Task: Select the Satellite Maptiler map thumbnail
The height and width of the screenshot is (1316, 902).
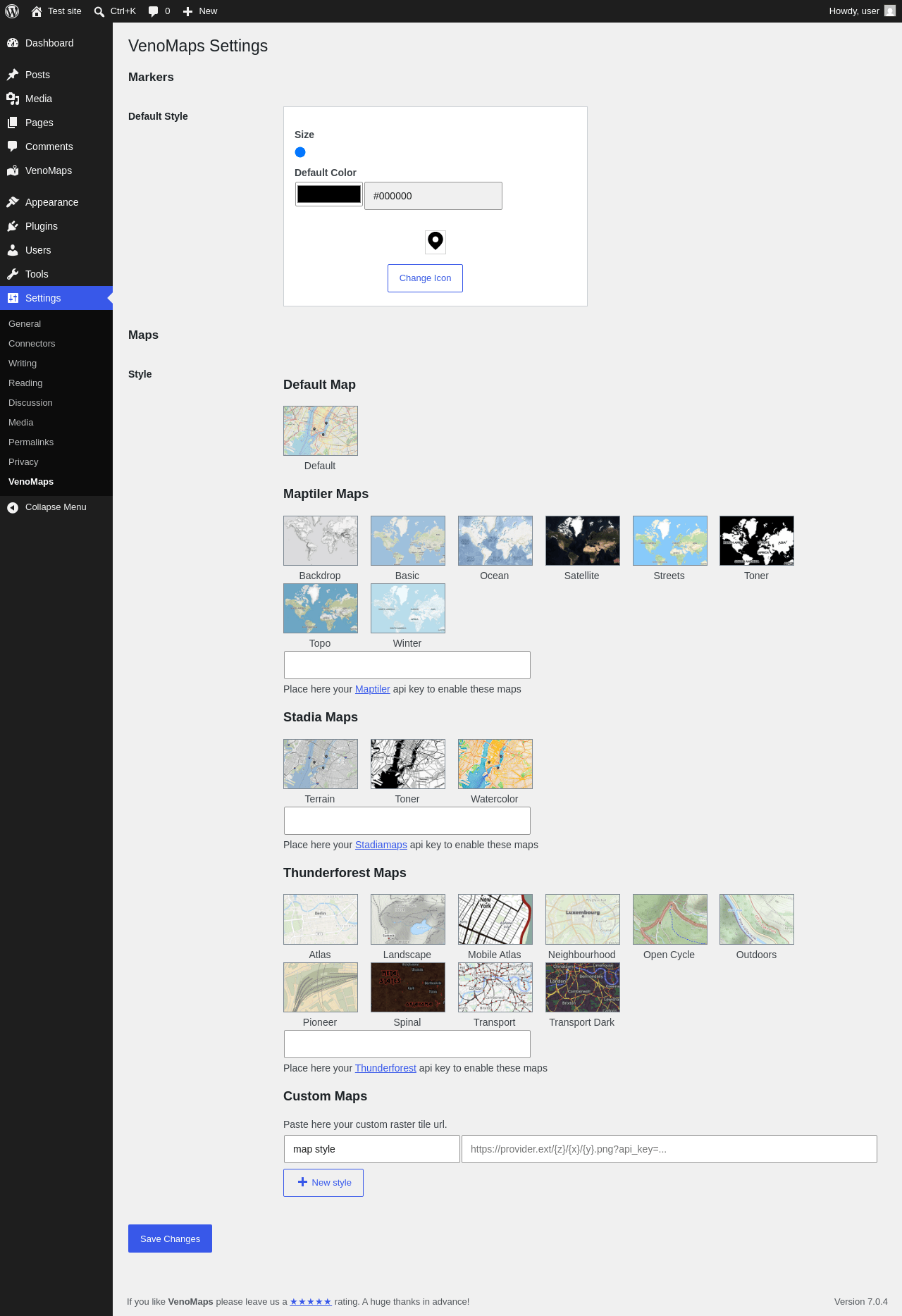Action: tap(582, 540)
